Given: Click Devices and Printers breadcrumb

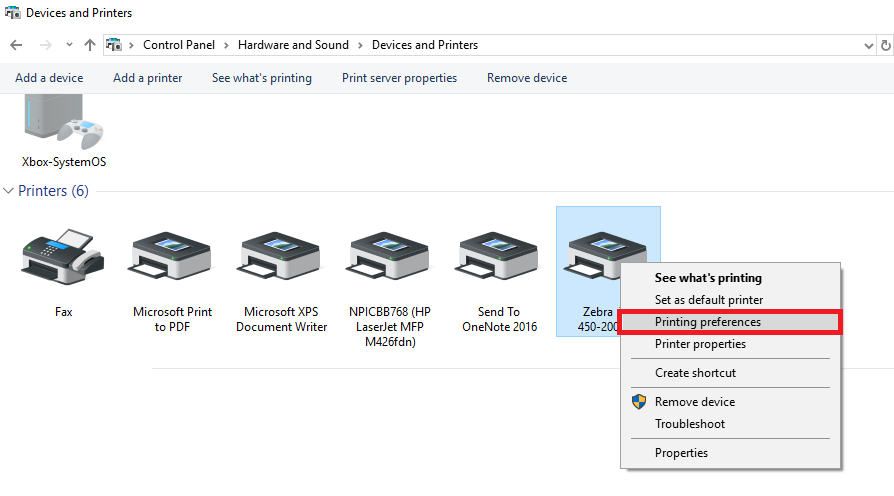Looking at the screenshot, I should 425,45.
